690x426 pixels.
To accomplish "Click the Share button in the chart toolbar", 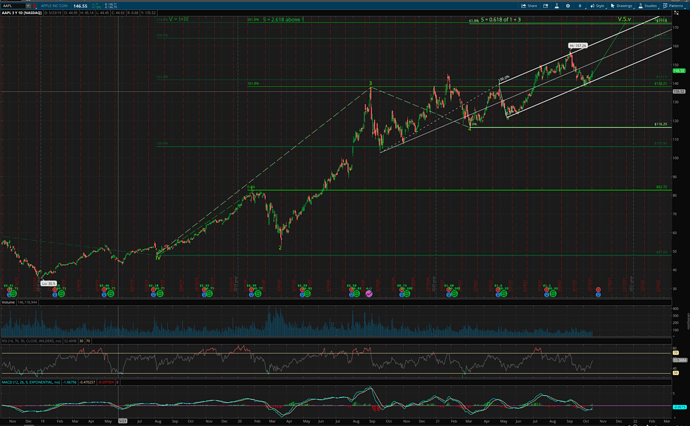I will point(529,6).
